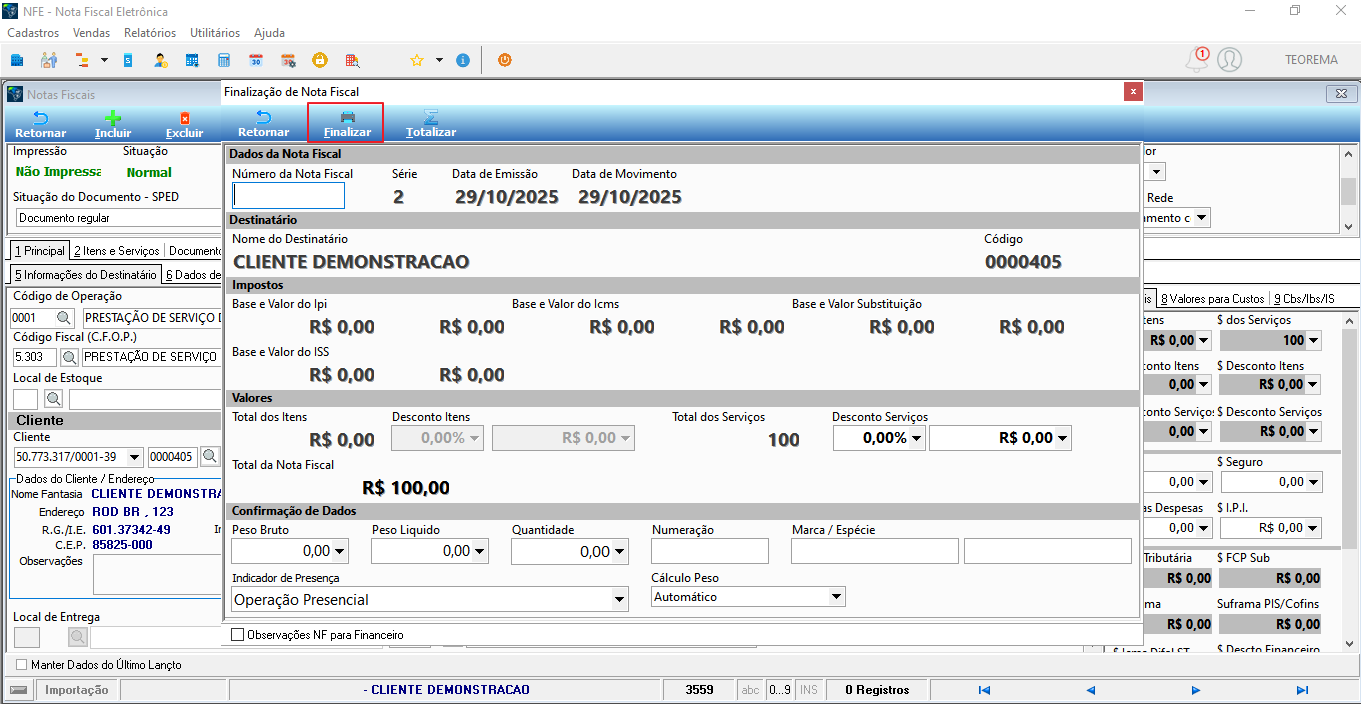This screenshot has width=1361, height=704.
Task: Click the orange power exit icon
Action: [505, 60]
